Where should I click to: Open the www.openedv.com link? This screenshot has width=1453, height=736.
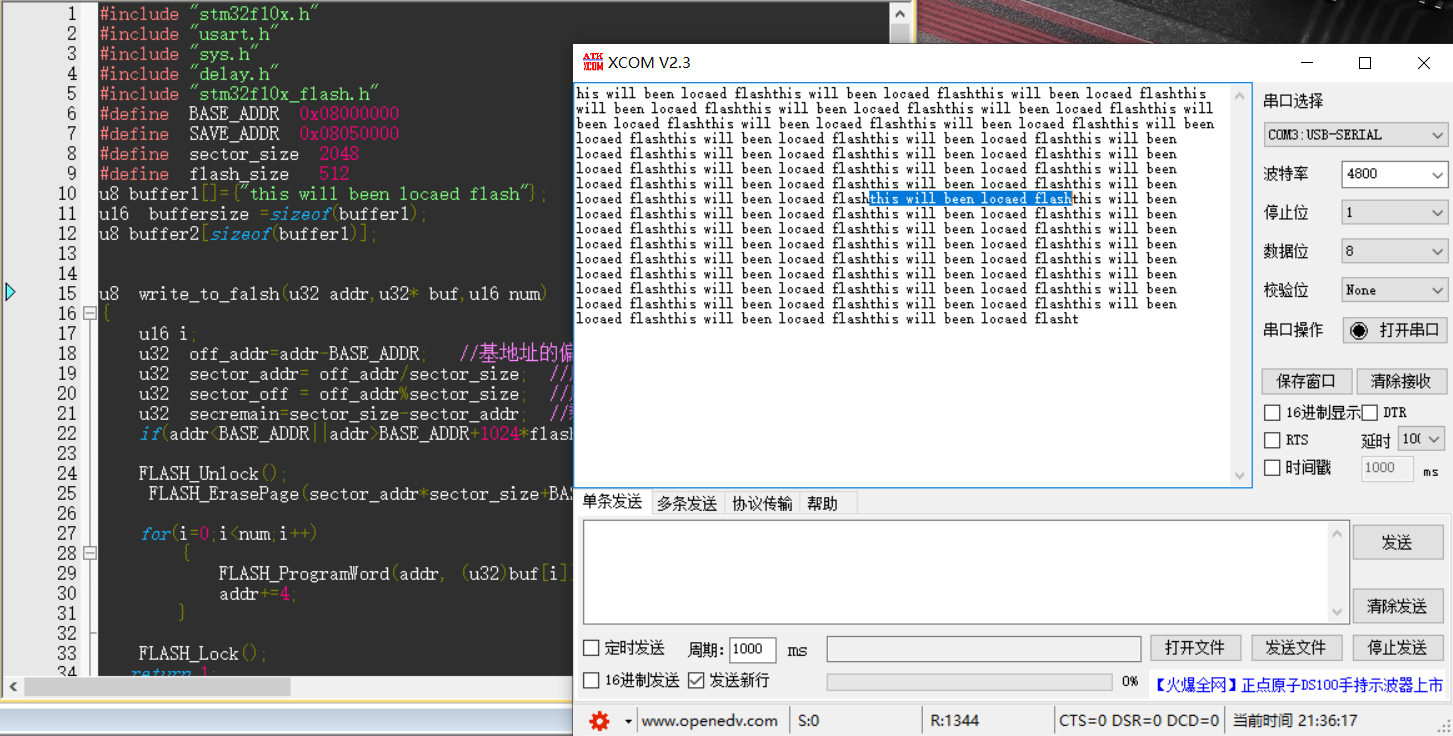[711, 719]
